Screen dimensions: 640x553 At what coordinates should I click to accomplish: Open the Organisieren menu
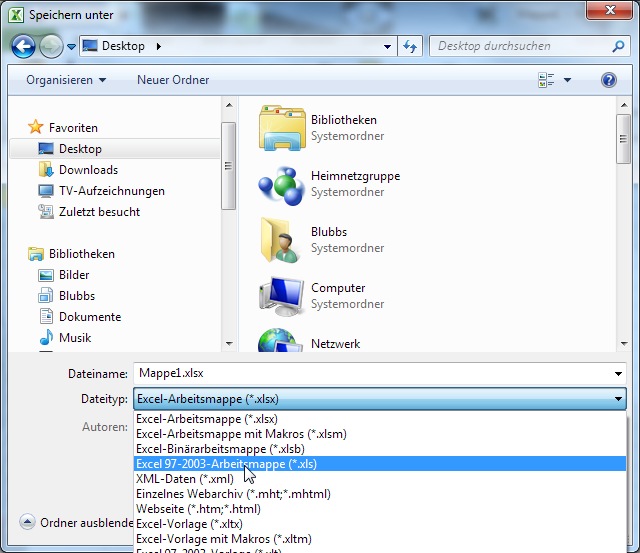coord(66,80)
